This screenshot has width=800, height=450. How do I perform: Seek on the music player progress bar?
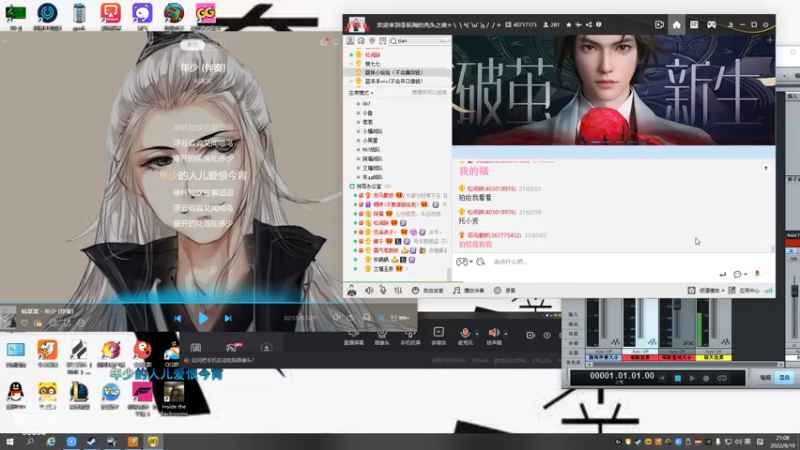209,303
